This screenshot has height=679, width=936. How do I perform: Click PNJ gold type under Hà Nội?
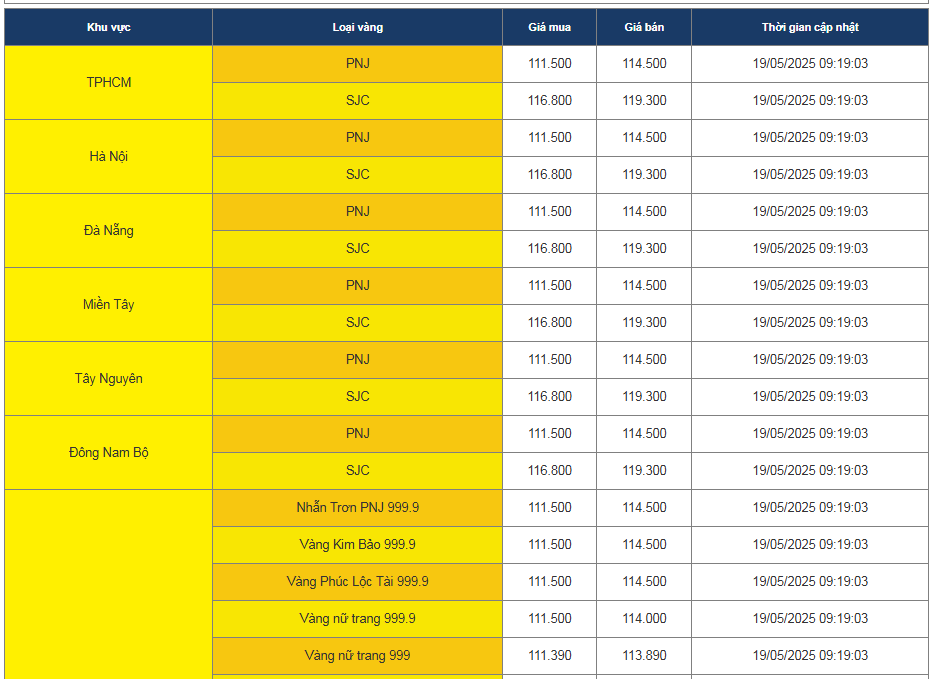(x=357, y=138)
